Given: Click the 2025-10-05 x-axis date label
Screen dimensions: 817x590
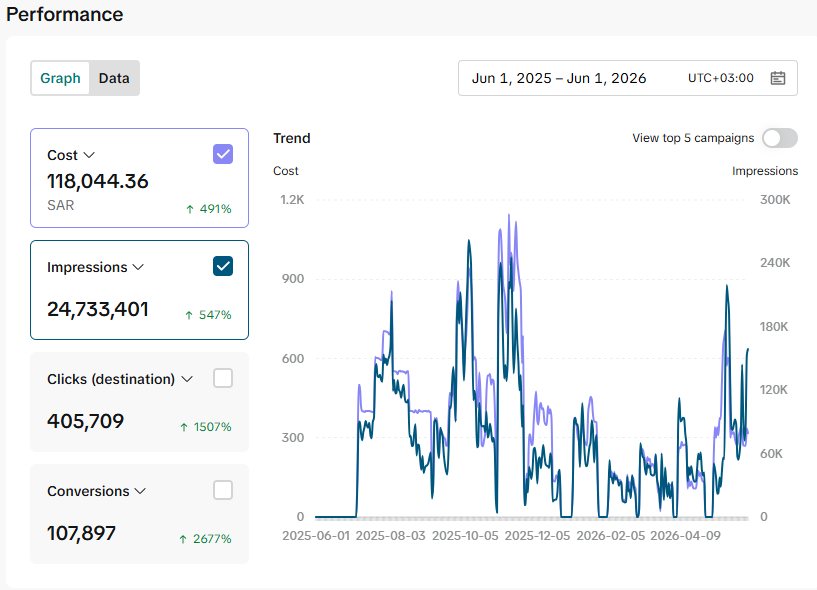Looking at the screenshot, I should pos(465,536).
